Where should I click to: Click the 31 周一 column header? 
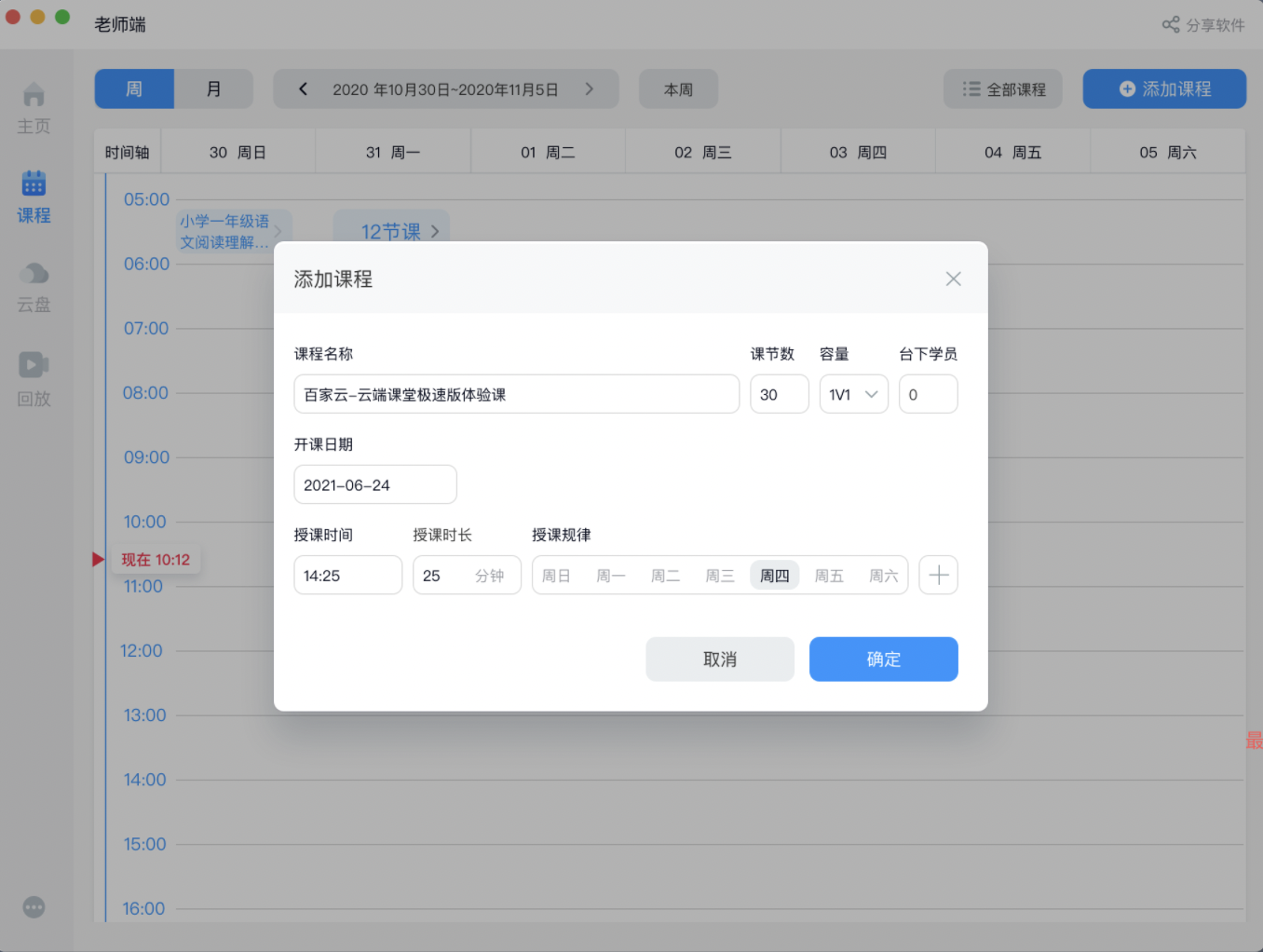coord(393,152)
